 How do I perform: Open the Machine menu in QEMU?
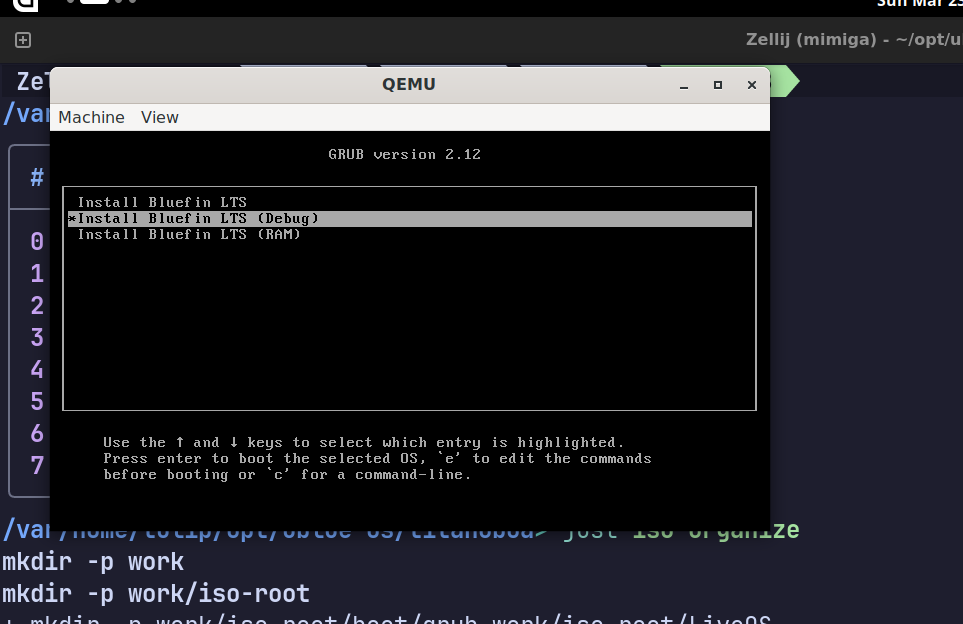click(92, 117)
